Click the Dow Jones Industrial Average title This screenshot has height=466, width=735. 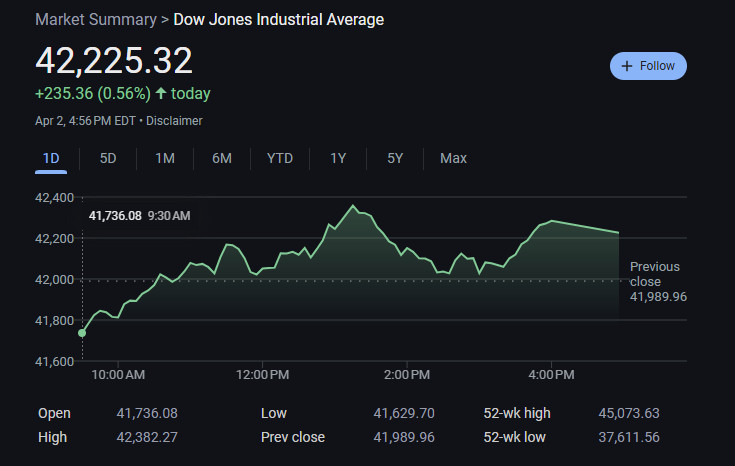278,20
